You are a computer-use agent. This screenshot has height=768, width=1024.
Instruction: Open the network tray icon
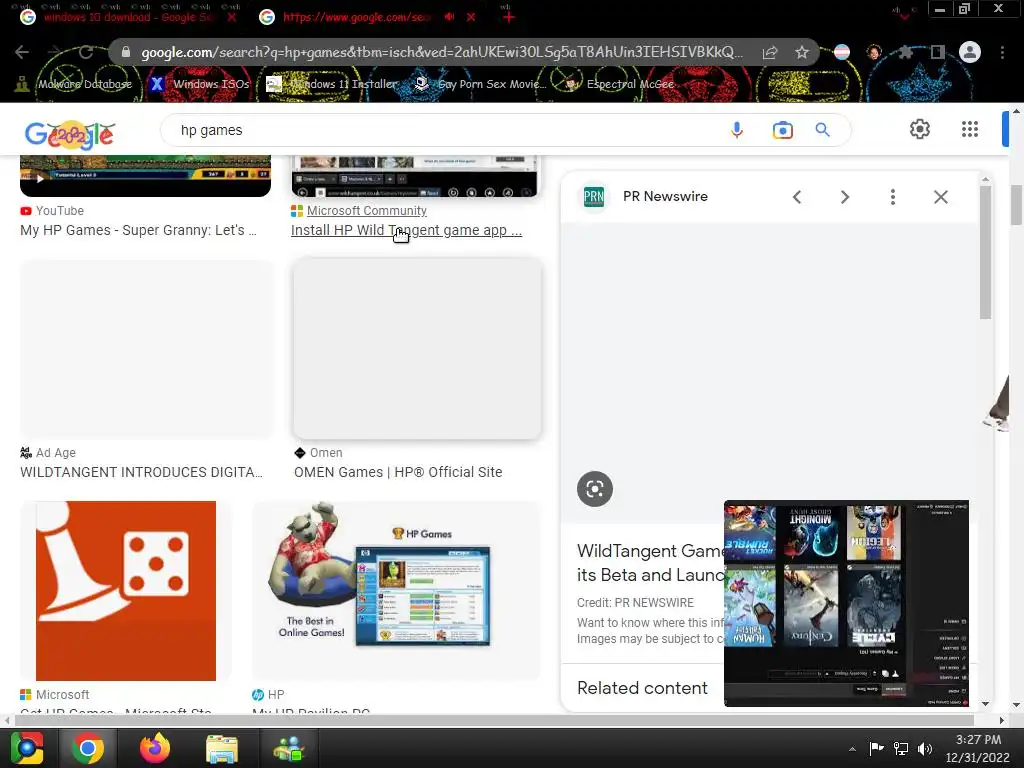[x=901, y=749]
